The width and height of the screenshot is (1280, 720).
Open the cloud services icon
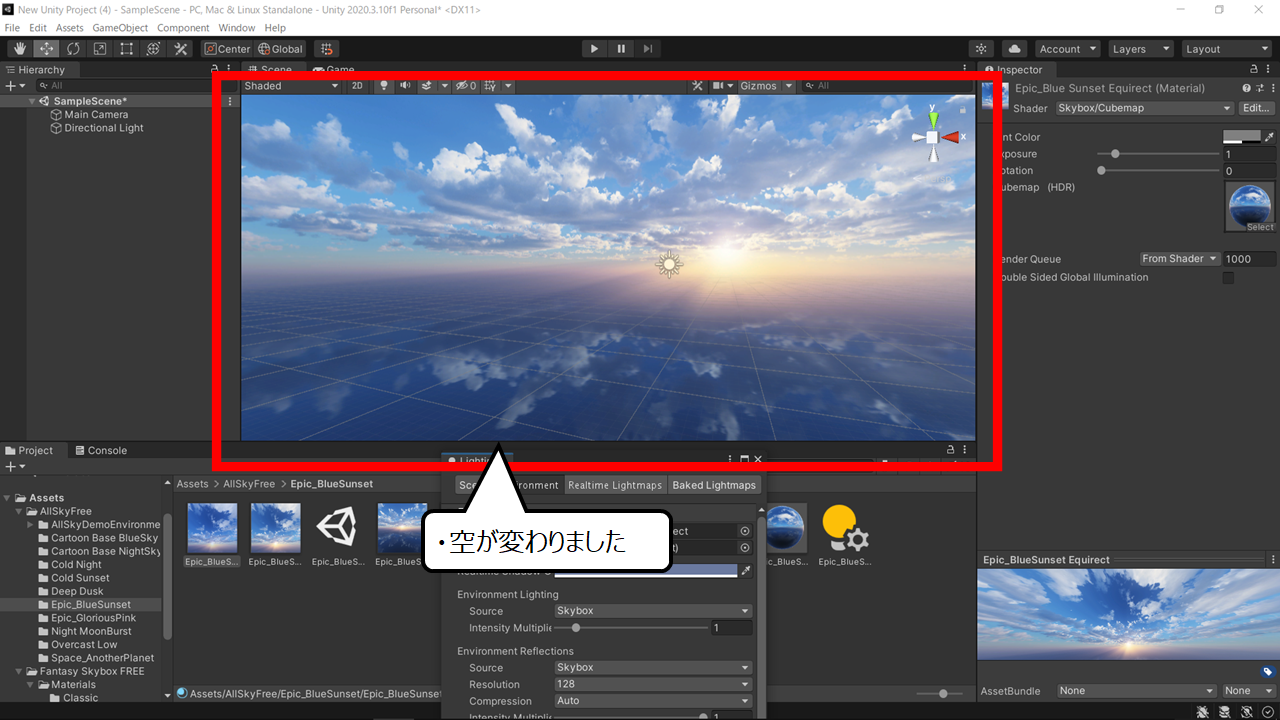[x=1014, y=48]
